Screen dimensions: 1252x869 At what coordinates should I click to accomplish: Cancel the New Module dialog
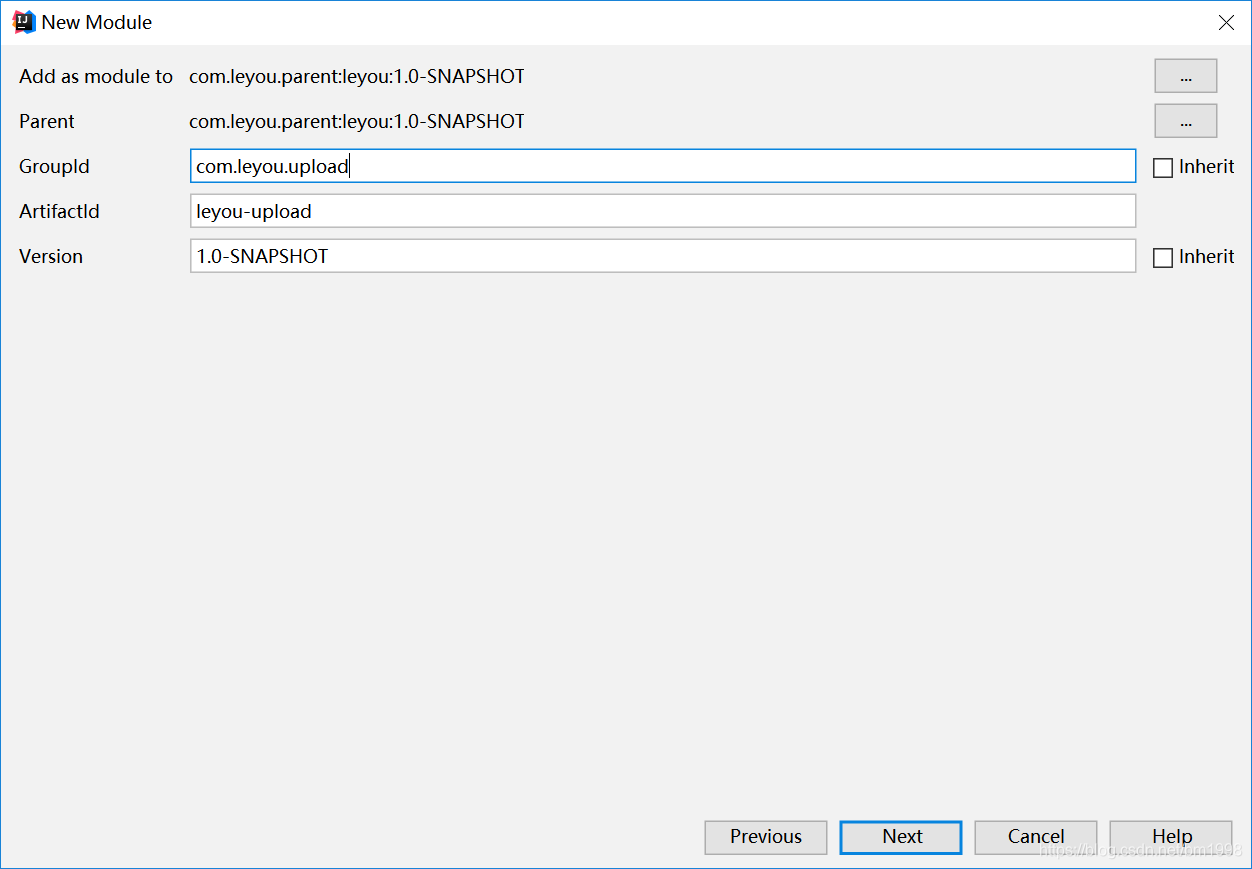point(1036,837)
